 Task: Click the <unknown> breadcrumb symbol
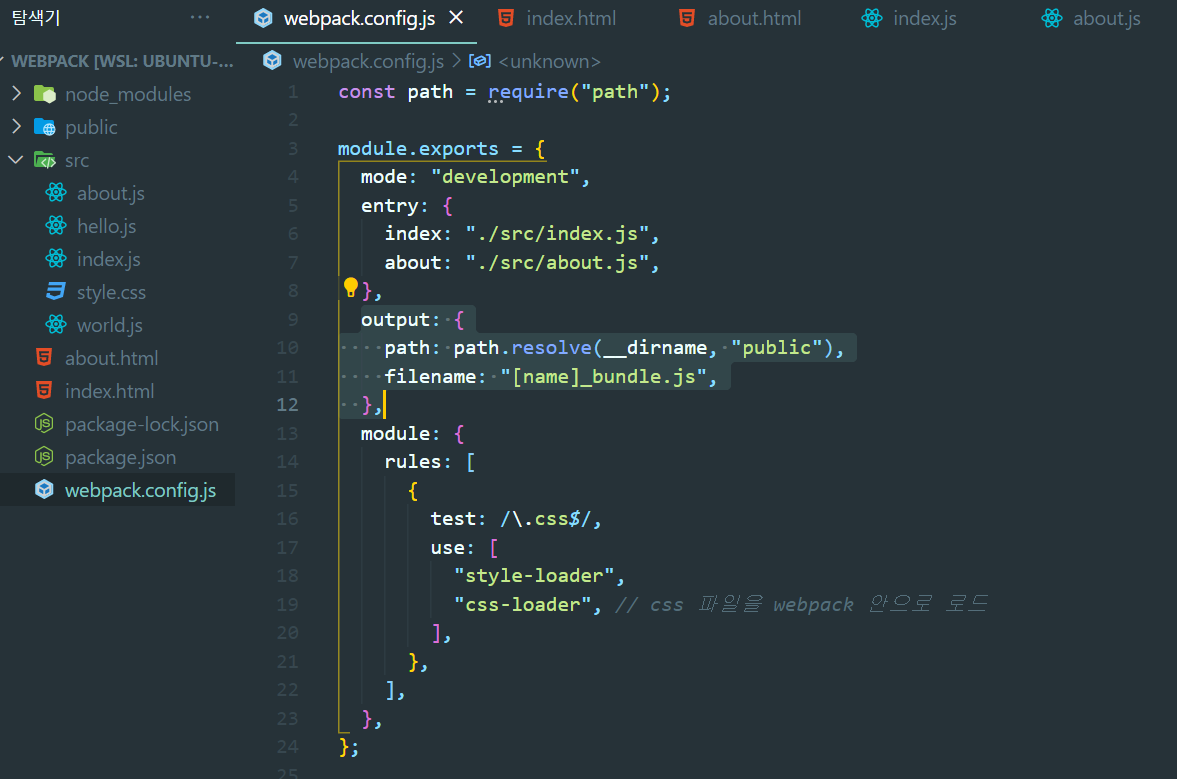coord(549,61)
